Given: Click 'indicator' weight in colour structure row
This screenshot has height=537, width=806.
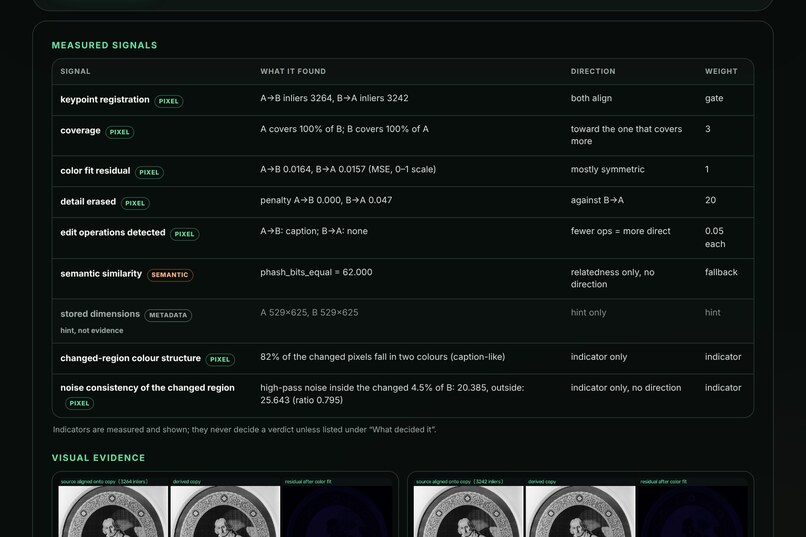Looking at the screenshot, I should click(x=723, y=357).
